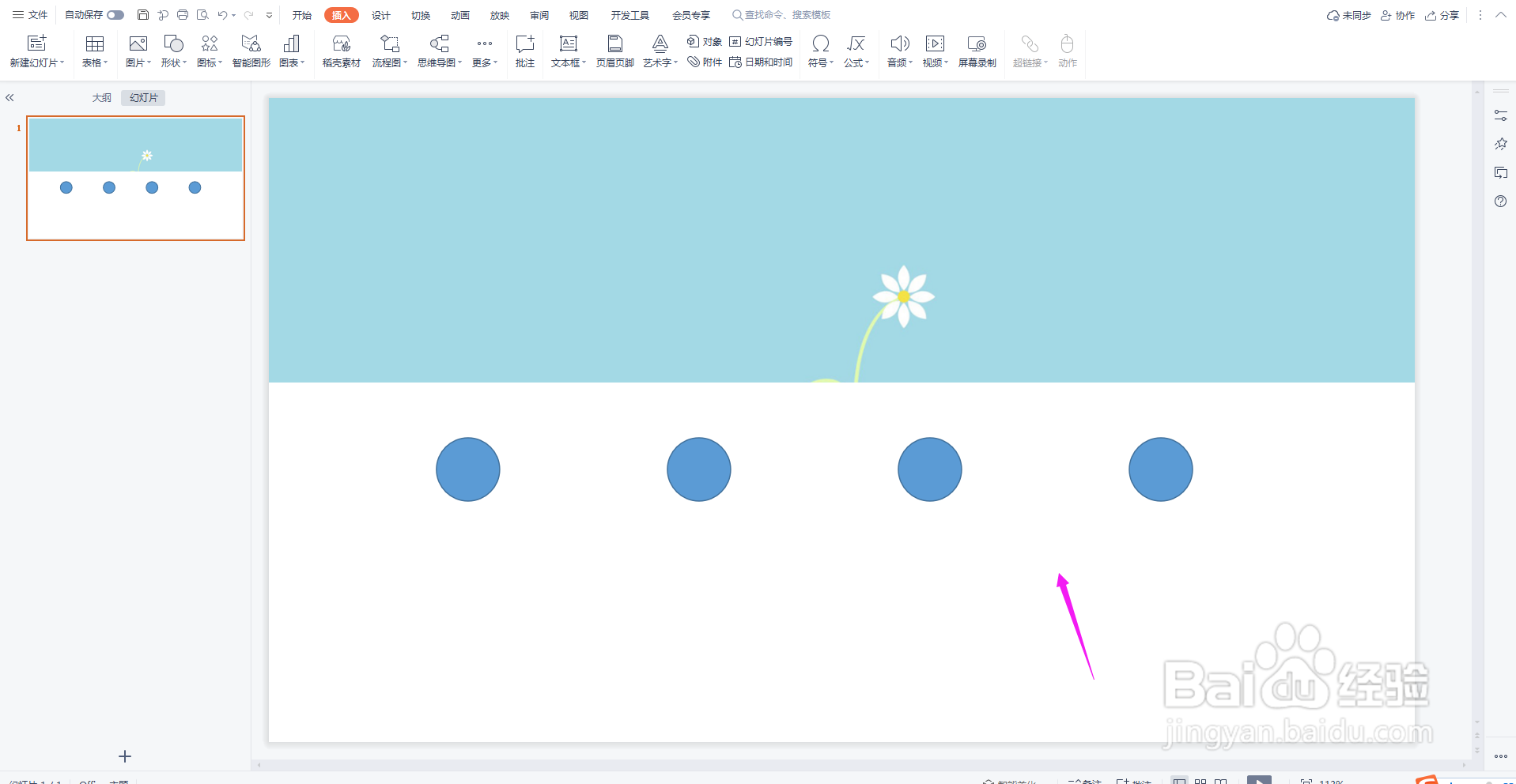Select the first blue circle on the slide

tap(468, 469)
